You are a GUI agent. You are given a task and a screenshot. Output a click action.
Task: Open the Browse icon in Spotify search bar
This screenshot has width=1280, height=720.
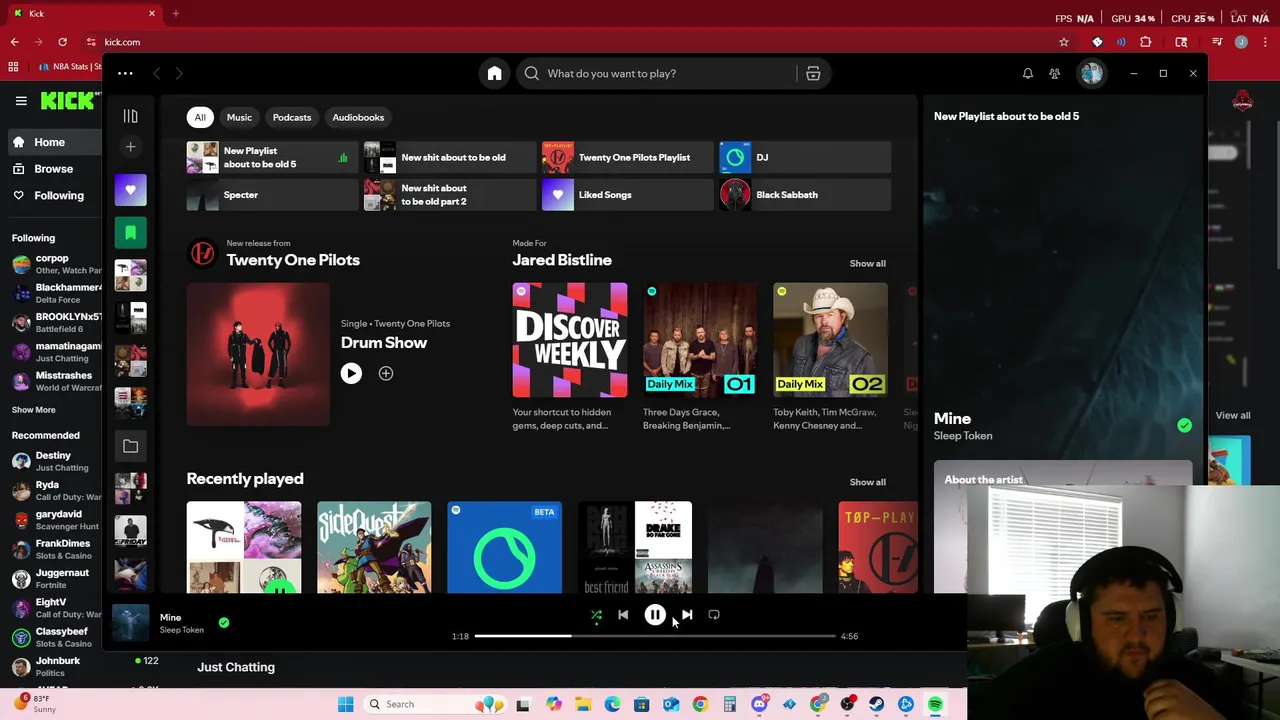pyautogui.click(x=813, y=73)
